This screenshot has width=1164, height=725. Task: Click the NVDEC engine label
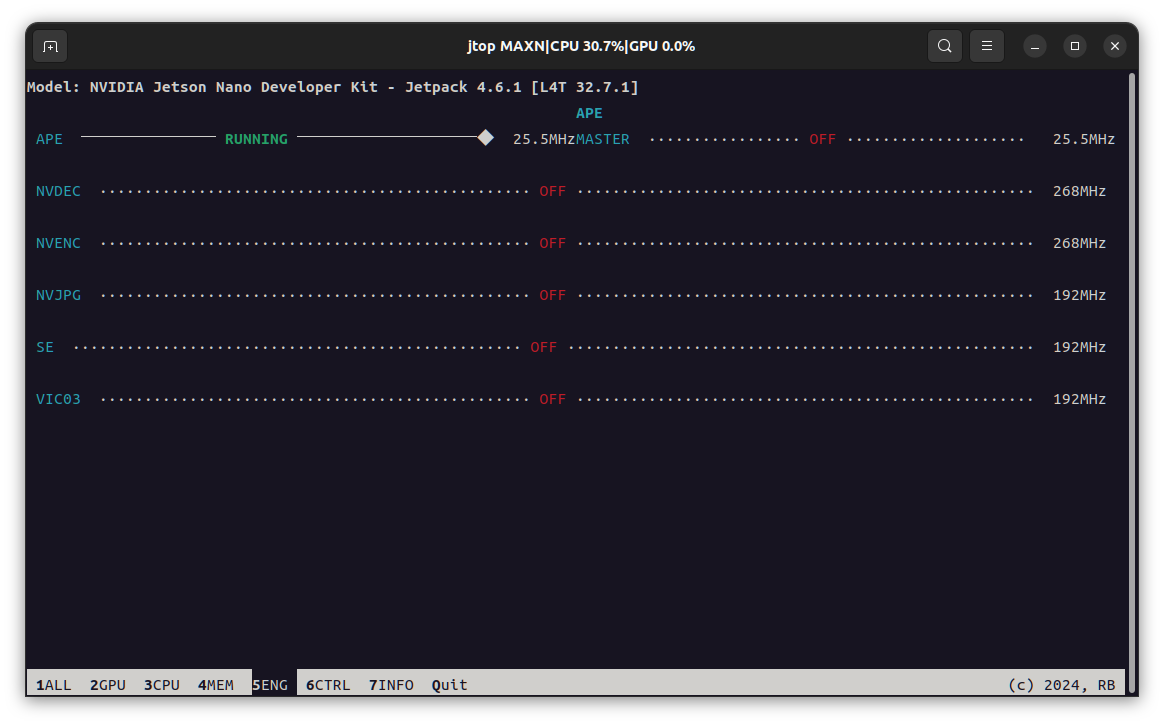(58, 191)
